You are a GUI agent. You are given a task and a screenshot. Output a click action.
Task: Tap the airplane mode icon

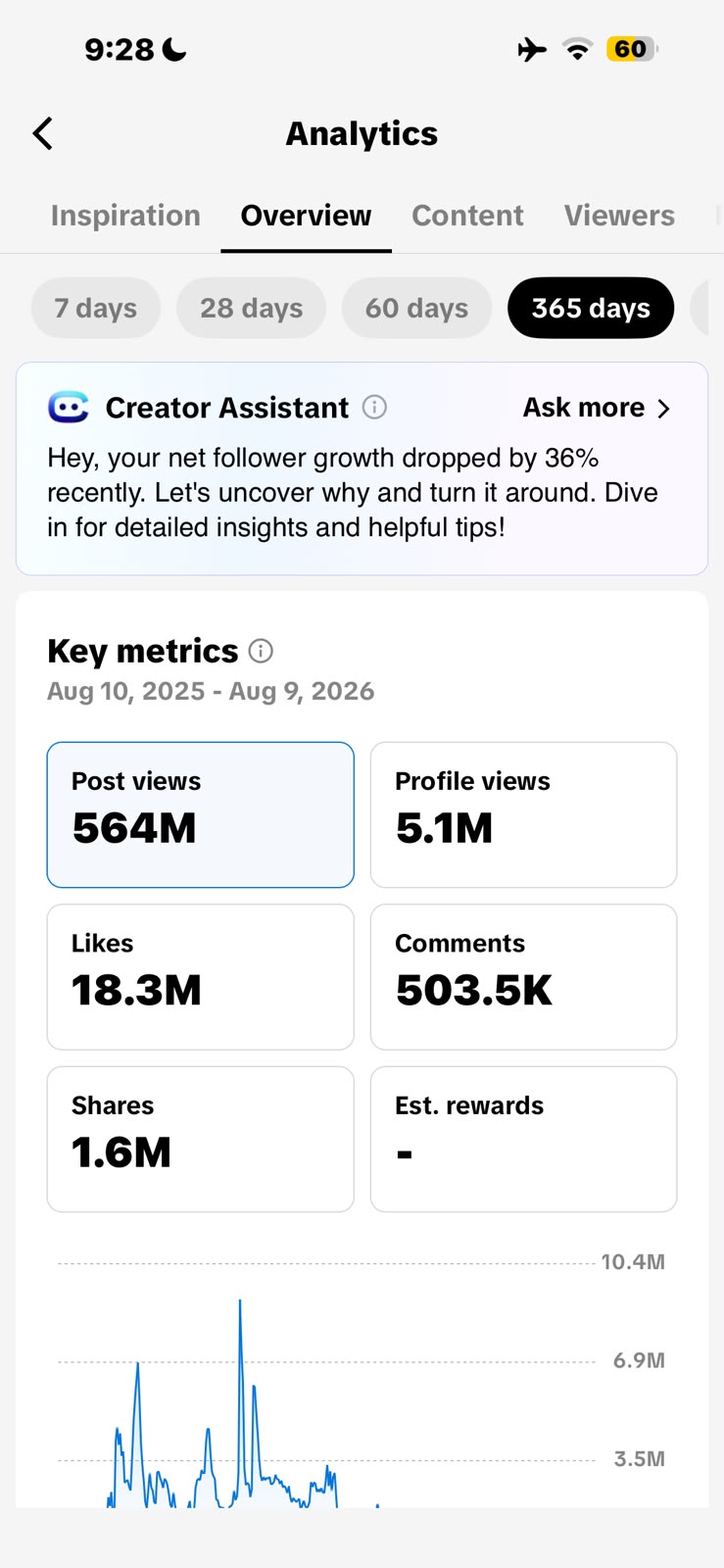(532, 49)
